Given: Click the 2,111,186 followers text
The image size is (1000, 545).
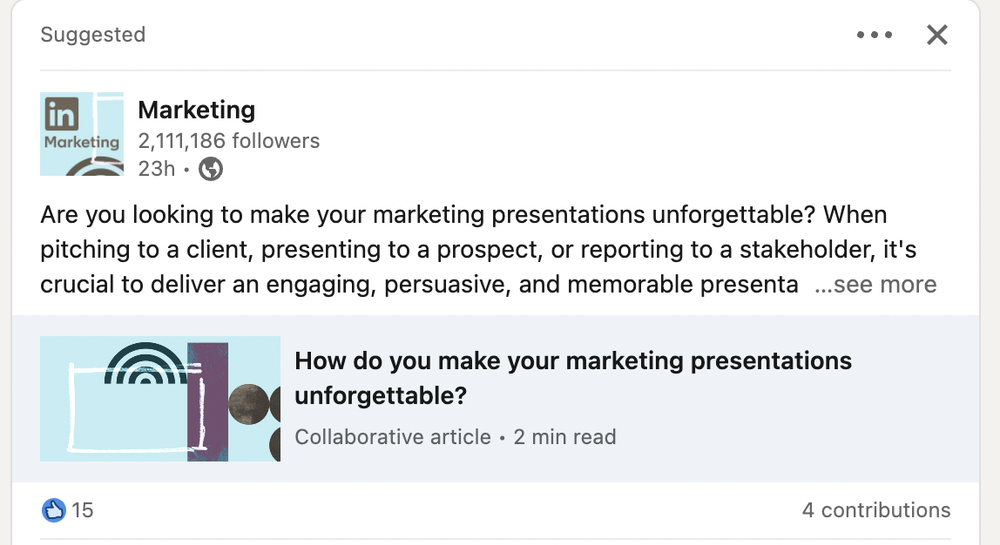Looking at the screenshot, I should [229, 141].
